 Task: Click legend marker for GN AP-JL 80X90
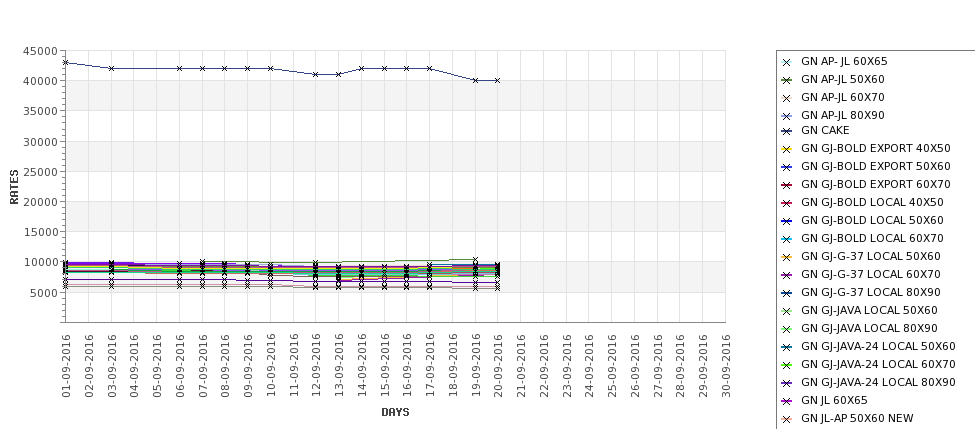pyautogui.click(x=787, y=116)
